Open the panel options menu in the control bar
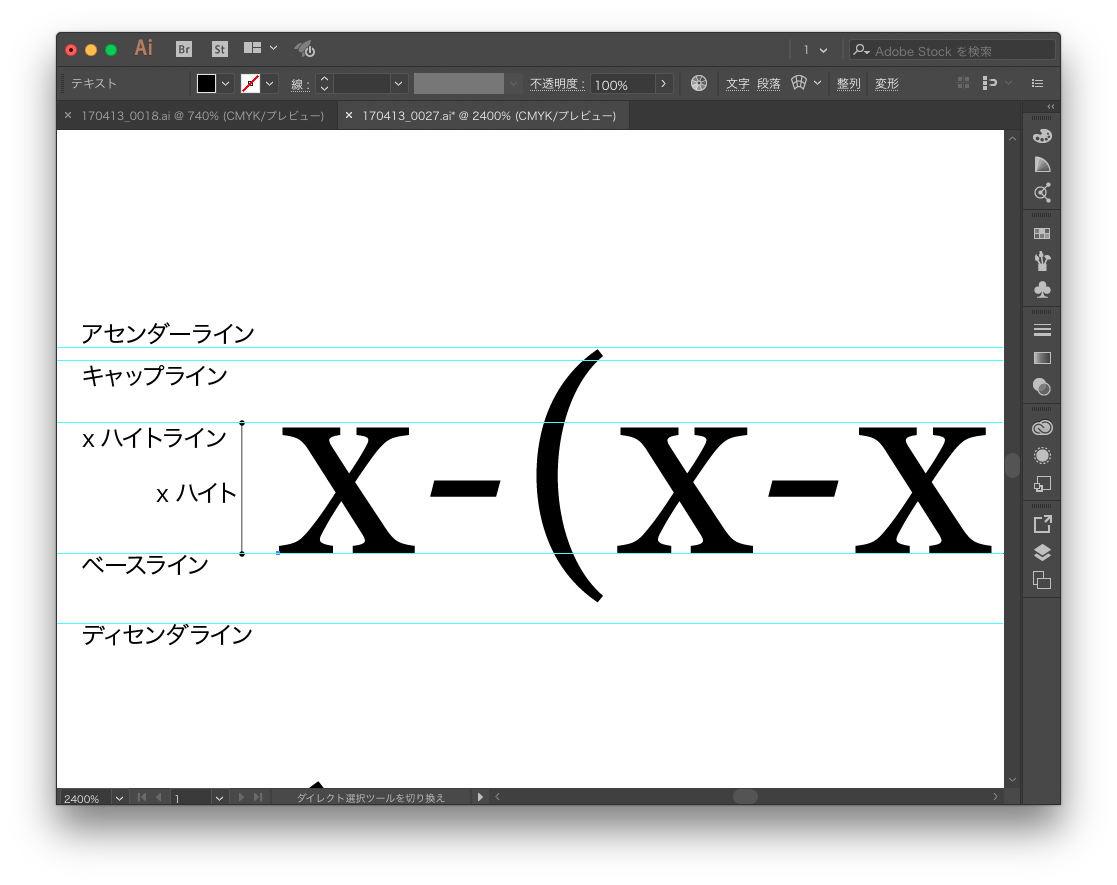 coord(1037,83)
